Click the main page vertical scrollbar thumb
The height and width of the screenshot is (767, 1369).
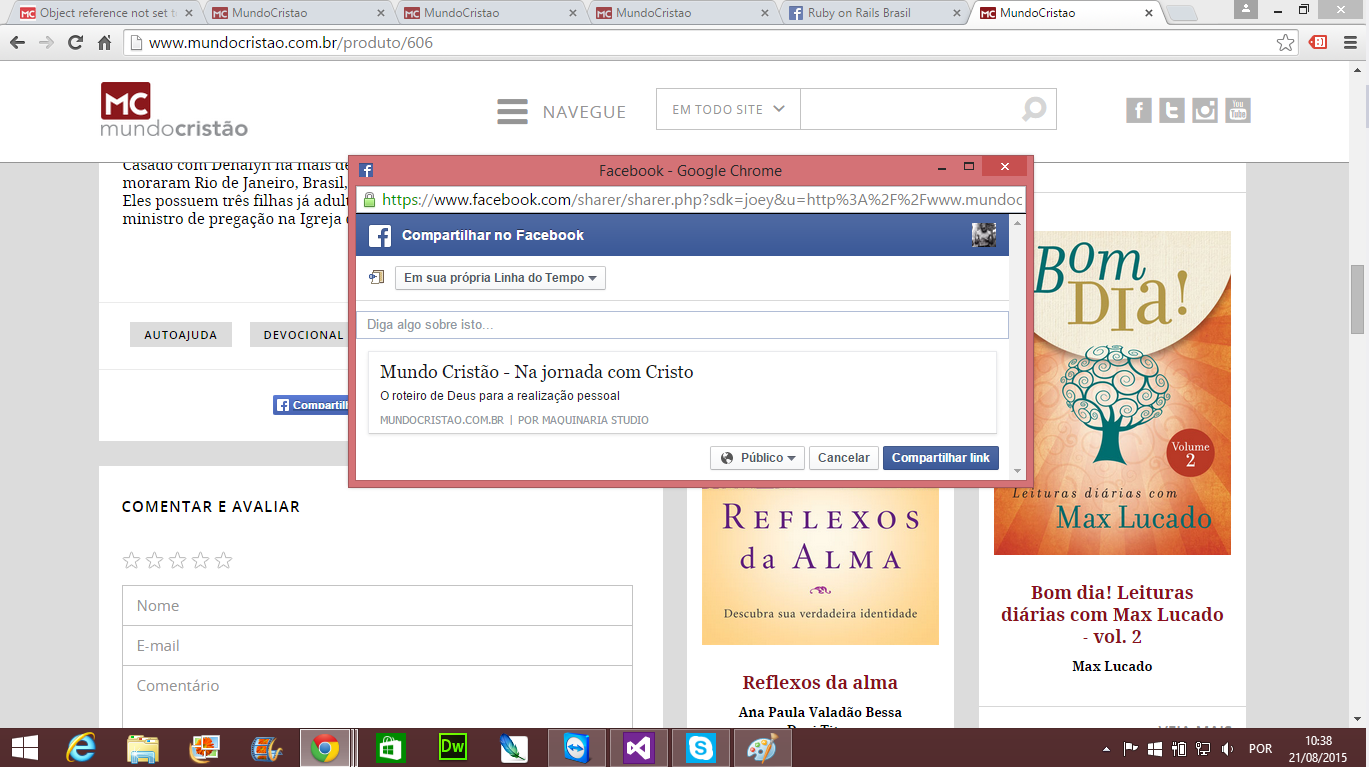click(1358, 299)
